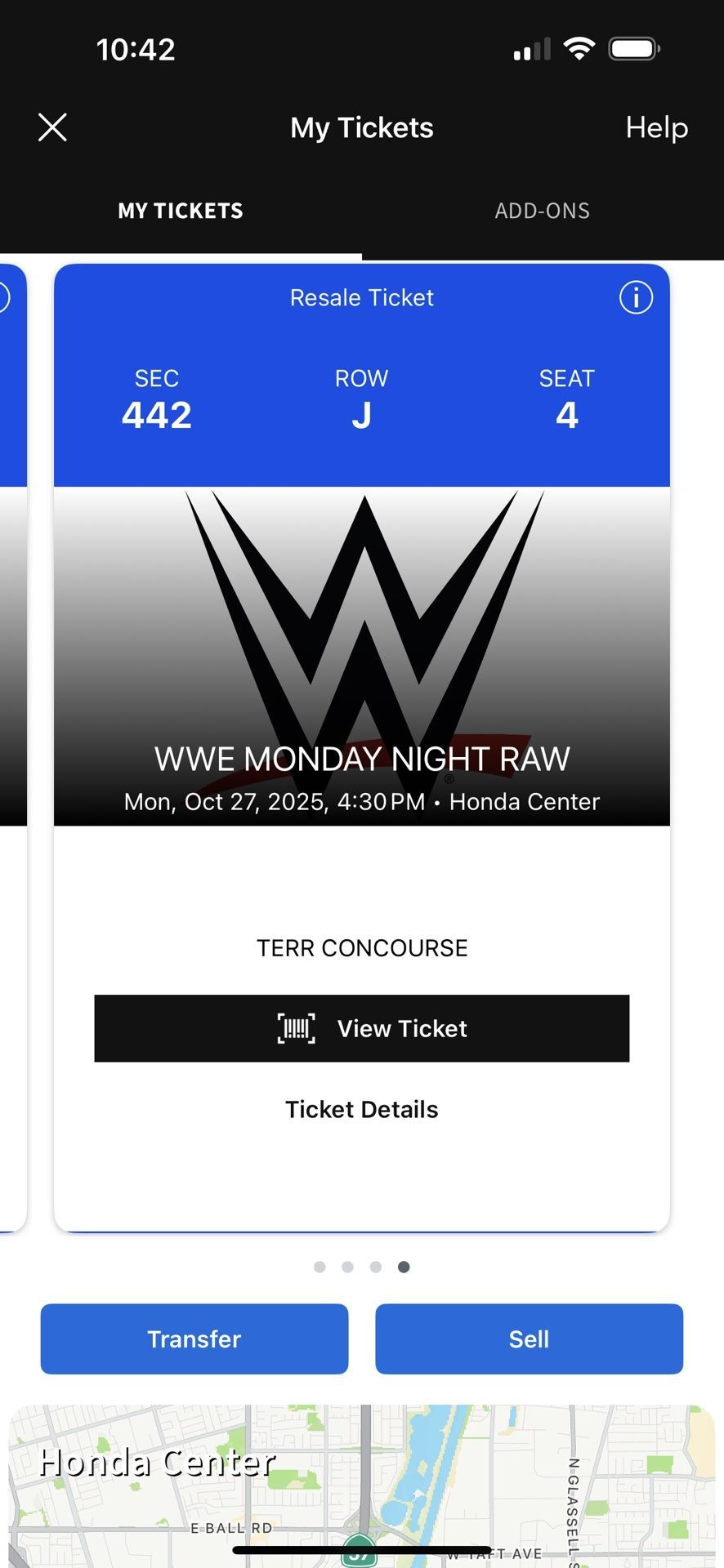Screen dimensions: 724x1568
Task: Close the My Tickets screen with the X
Action: coord(52,127)
